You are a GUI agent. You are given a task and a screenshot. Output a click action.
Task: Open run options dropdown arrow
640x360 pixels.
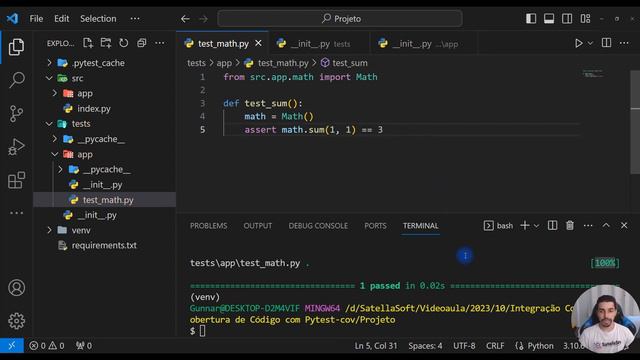click(590, 43)
